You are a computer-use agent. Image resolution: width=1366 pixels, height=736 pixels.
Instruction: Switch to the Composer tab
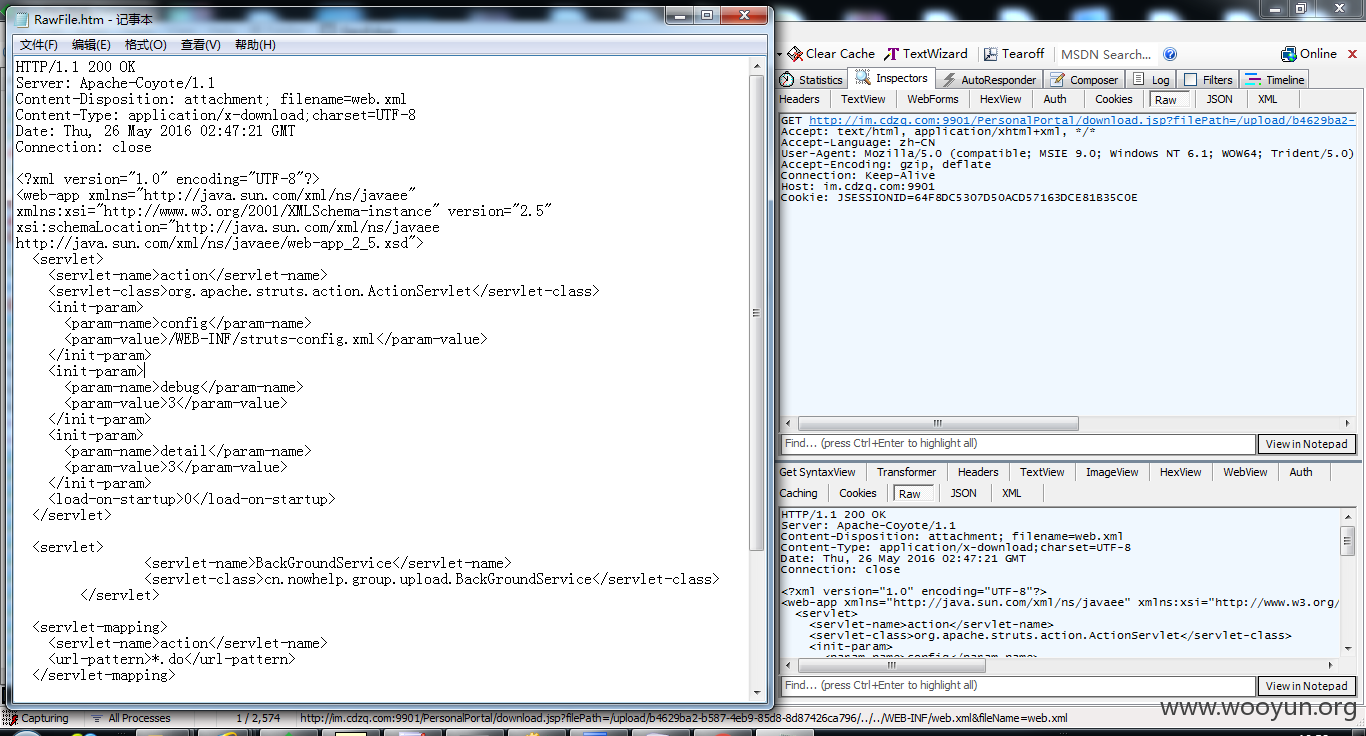[x=1084, y=79]
